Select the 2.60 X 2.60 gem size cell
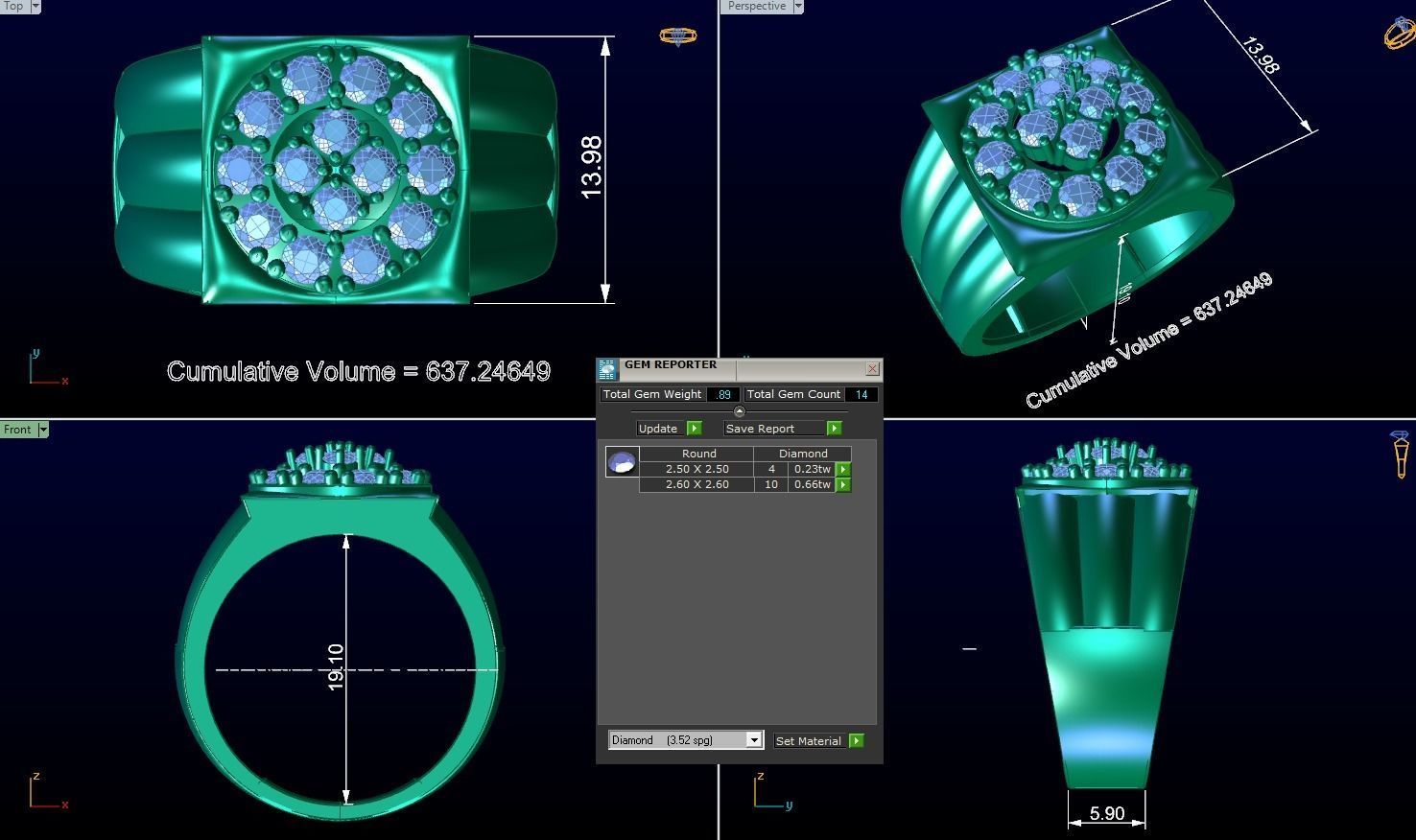1416x840 pixels. [696, 485]
